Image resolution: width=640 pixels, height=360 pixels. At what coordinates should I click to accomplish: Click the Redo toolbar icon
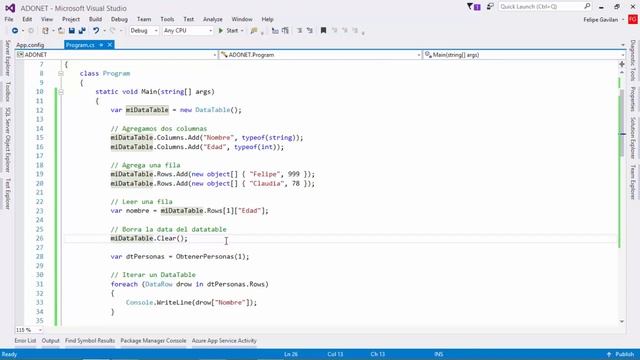coord(113,31)
